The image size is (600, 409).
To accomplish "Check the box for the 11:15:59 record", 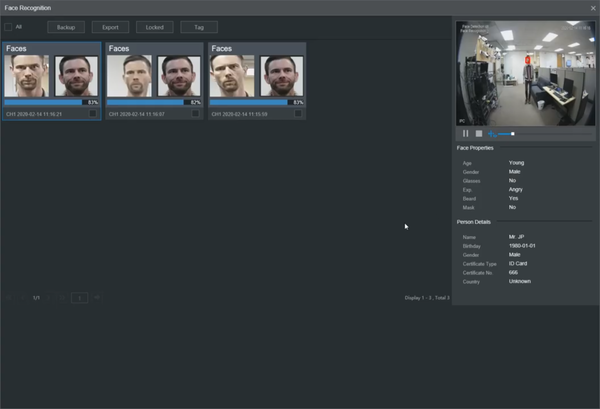I will click(298, 113).
